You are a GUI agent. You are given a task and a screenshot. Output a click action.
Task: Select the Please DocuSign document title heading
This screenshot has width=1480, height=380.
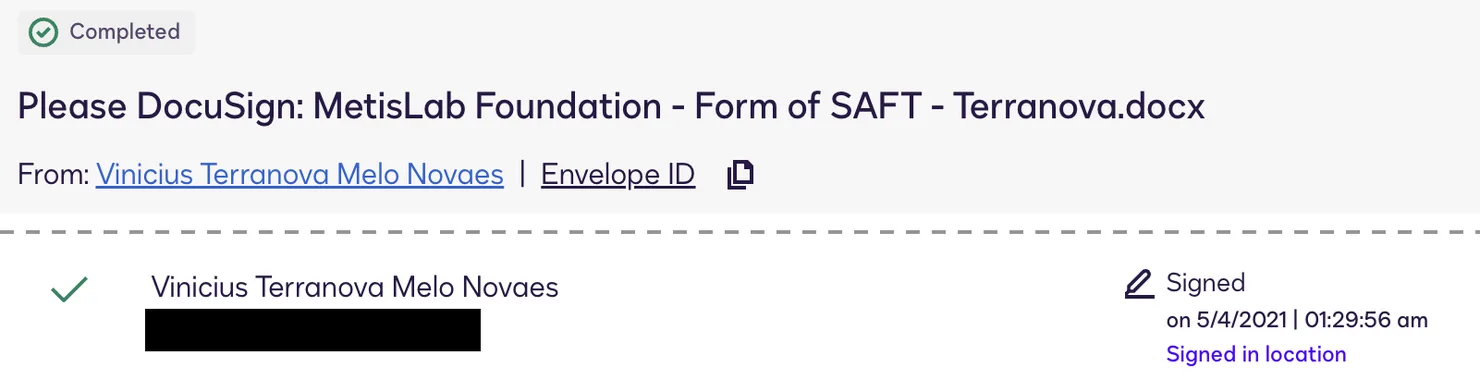coord(611,106)
